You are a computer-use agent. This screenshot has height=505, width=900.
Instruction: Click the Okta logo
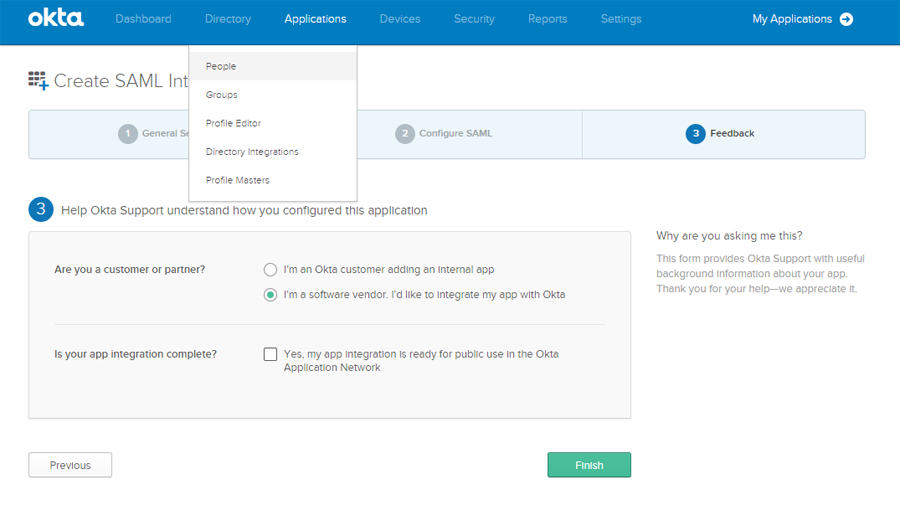(56, 18)
